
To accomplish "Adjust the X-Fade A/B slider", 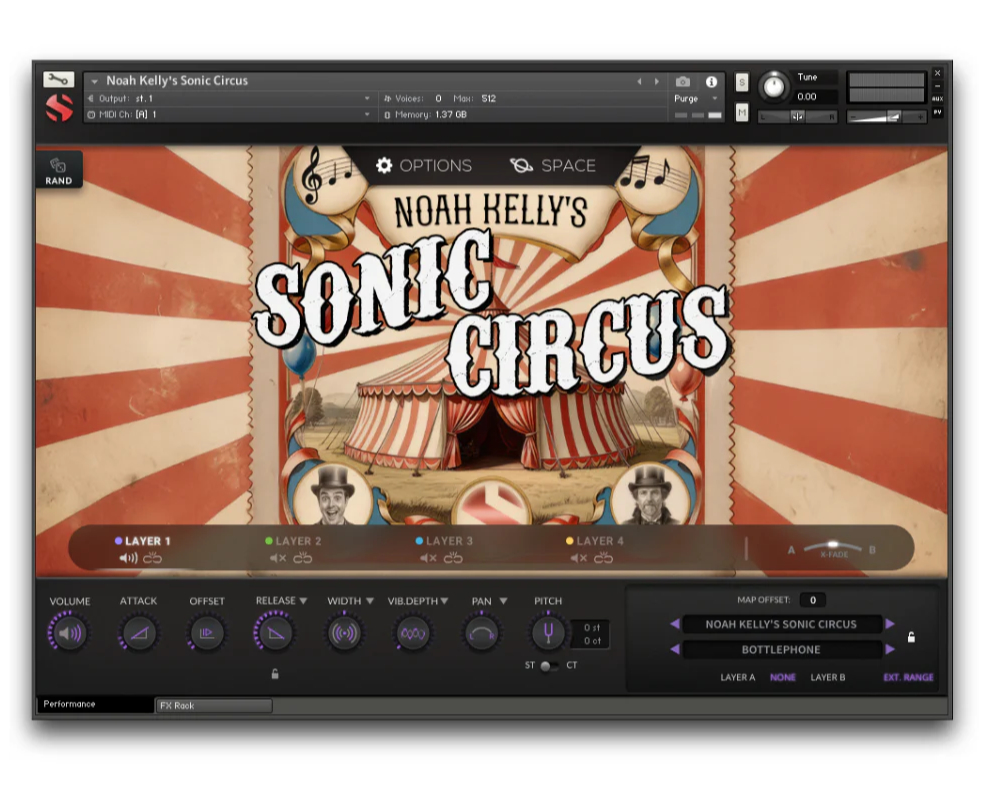I will pos(832,547).
